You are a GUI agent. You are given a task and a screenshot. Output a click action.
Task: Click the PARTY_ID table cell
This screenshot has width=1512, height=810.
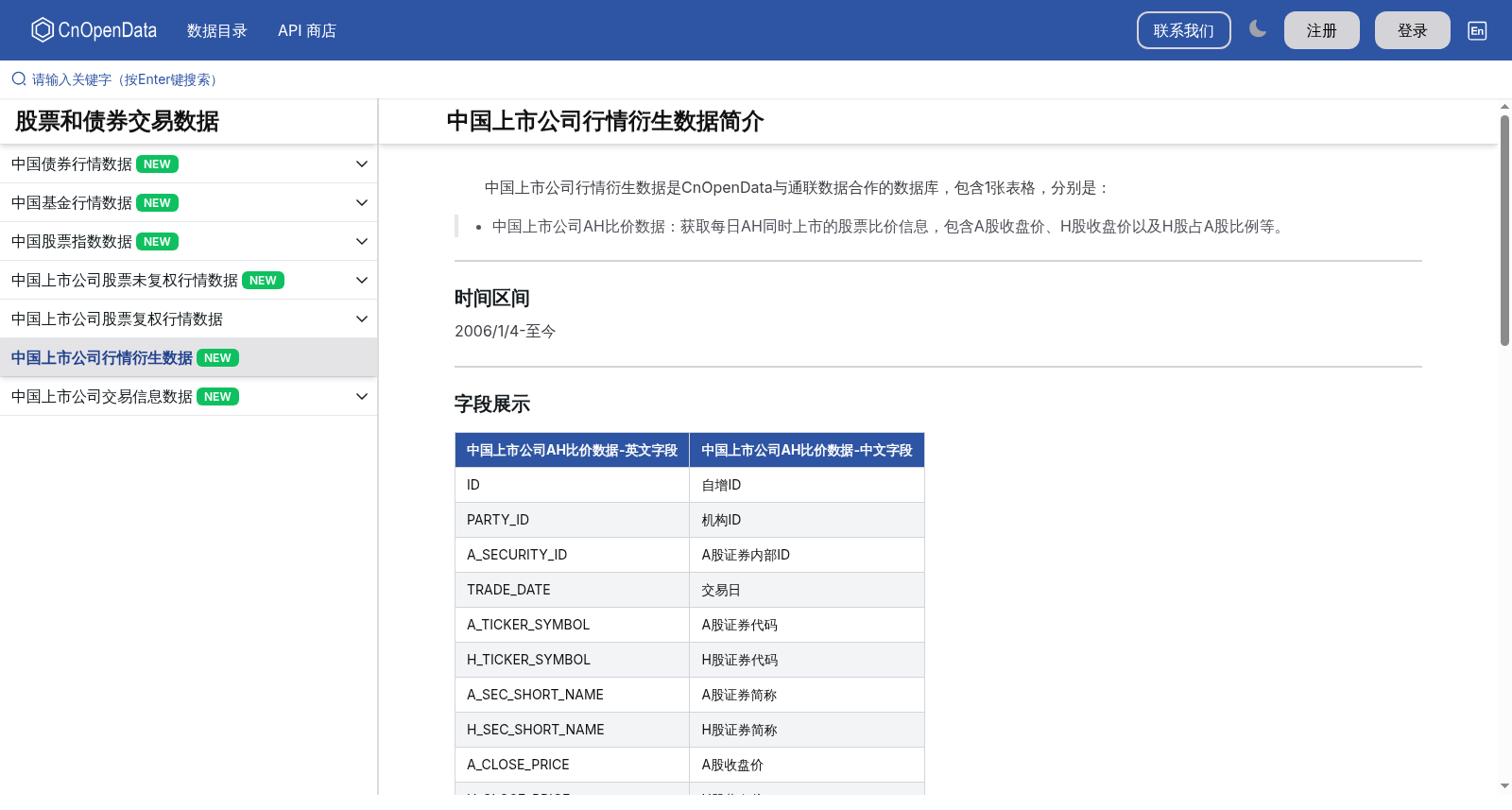pos(572,520)
